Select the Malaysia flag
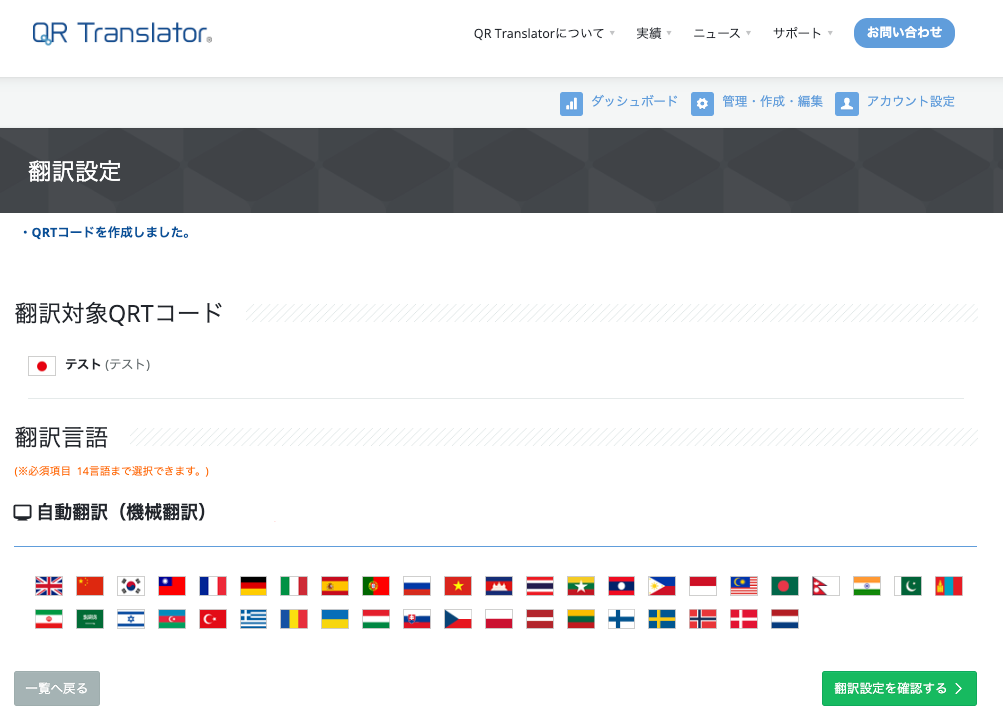 (x=744, y=586)
